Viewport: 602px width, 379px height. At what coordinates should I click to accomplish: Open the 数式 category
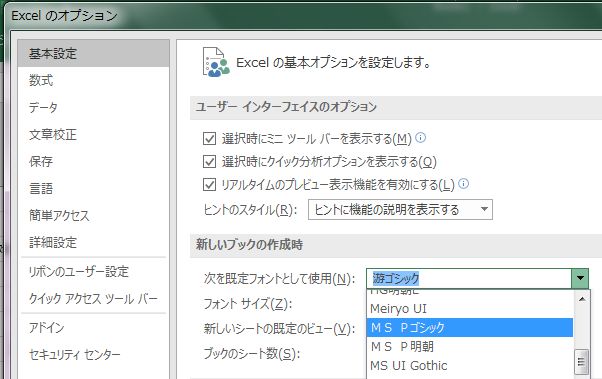click(x=94, y=80)
